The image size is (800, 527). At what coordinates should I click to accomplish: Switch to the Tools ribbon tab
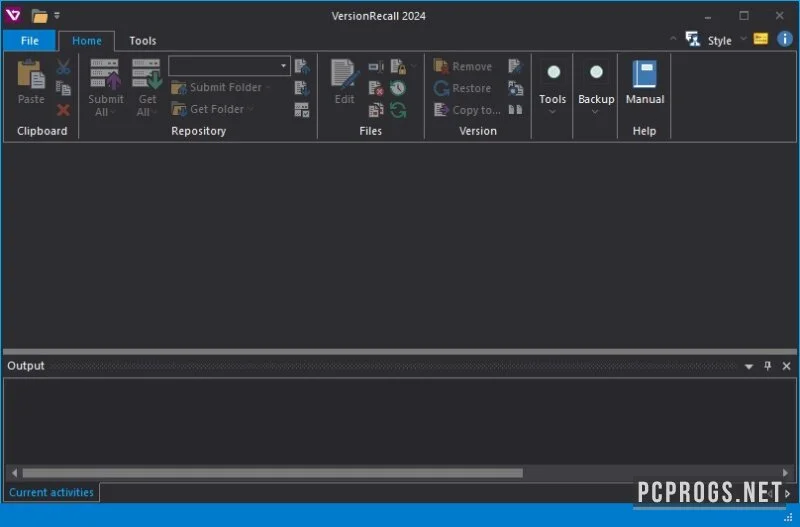click(x=142, y=41)
